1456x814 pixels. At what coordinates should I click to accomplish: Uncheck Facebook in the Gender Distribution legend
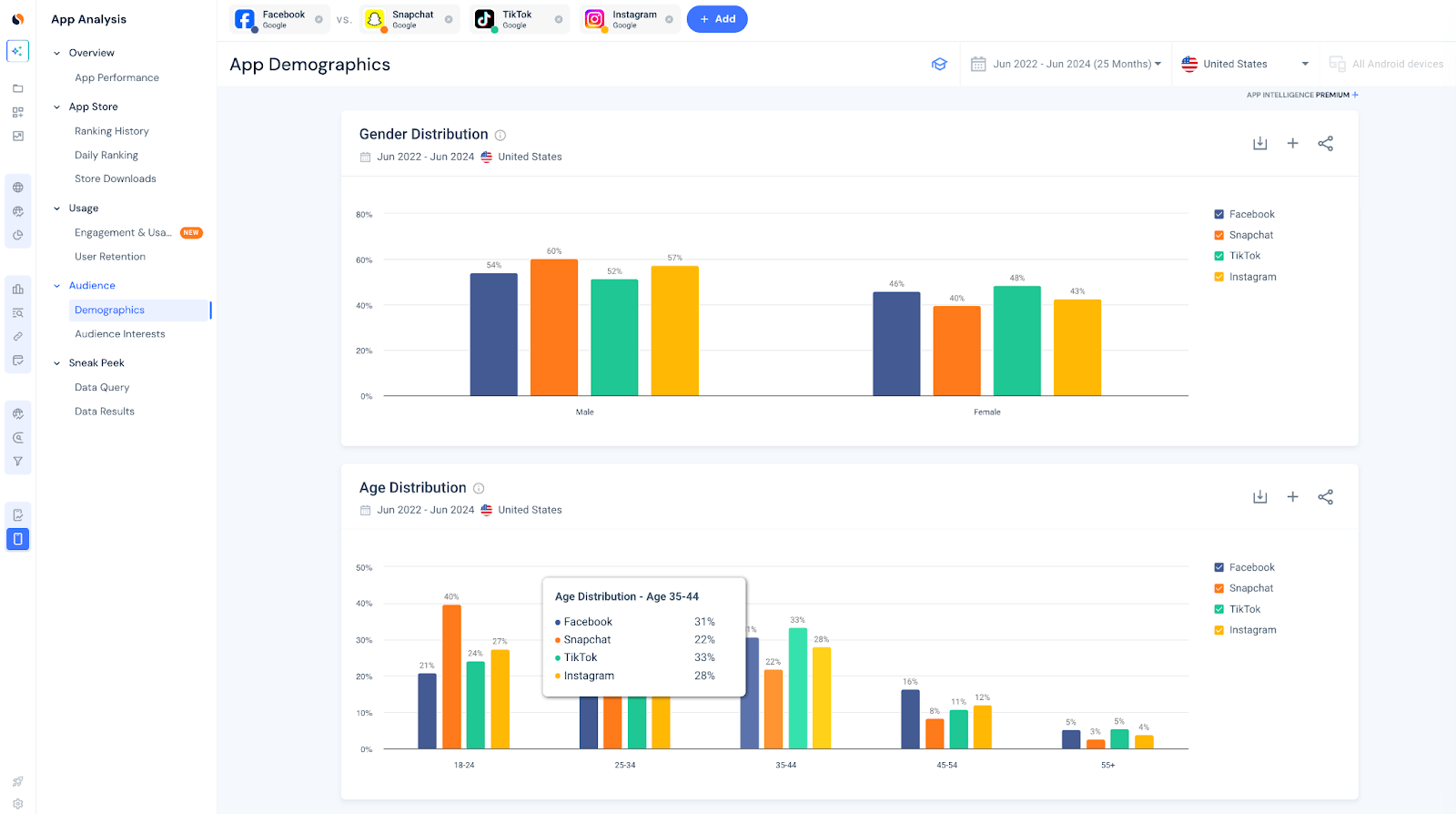1219,214
